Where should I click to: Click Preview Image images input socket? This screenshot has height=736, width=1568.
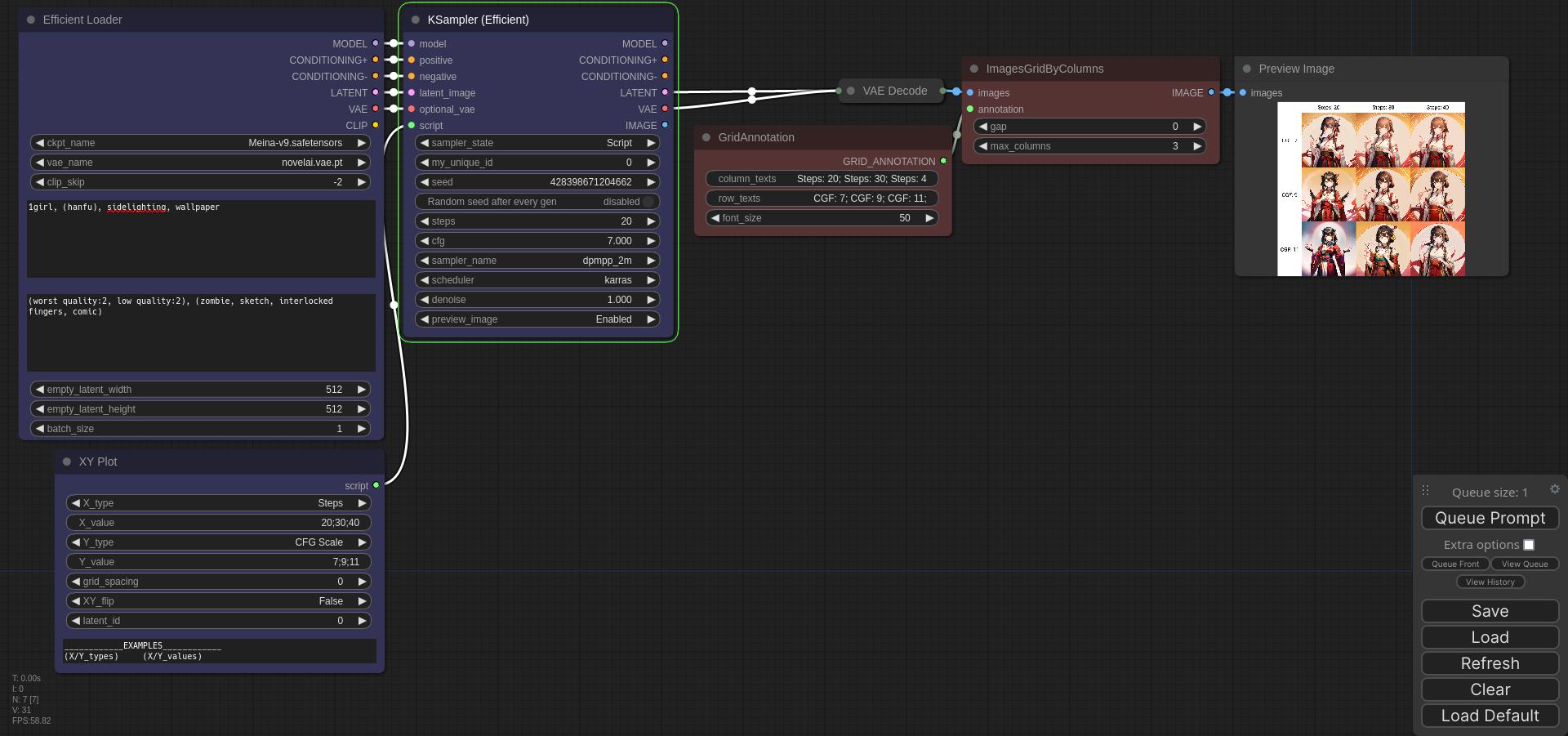pyautogui.click(x=1243, y=92)
